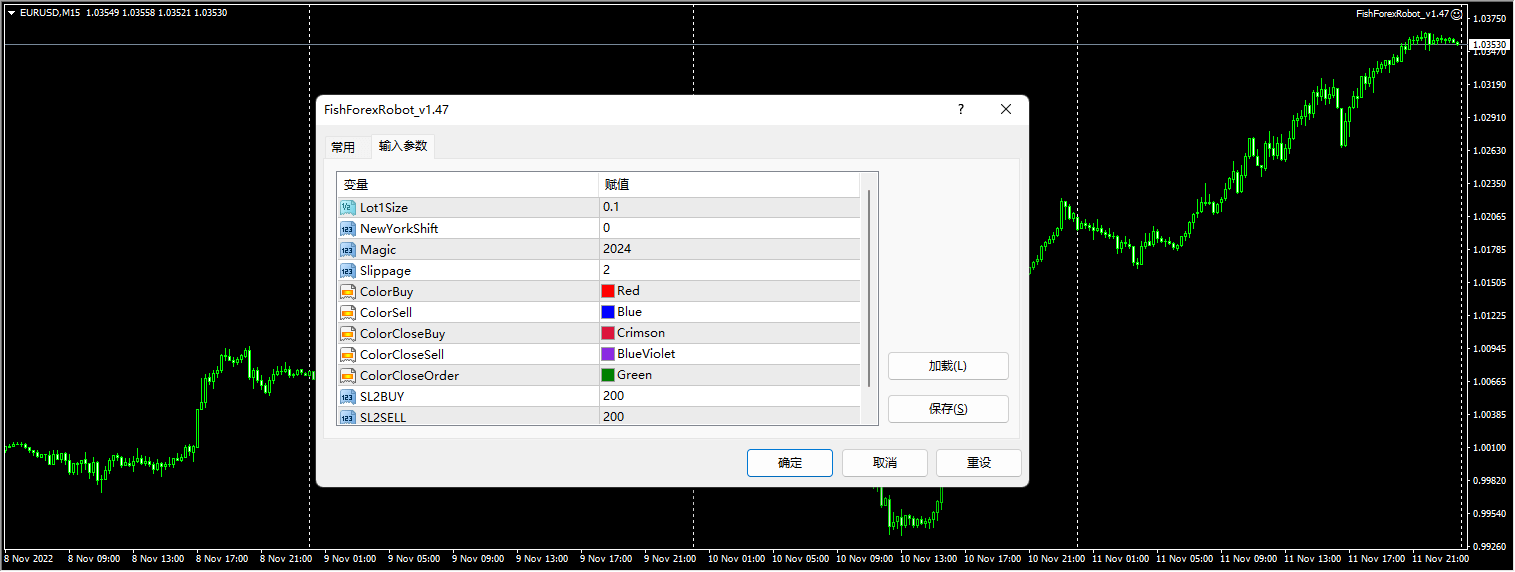Screen dimensions: 1515x572
Task: Click the parameter list vertical scrollbar
Action: (x=869, y=288)
